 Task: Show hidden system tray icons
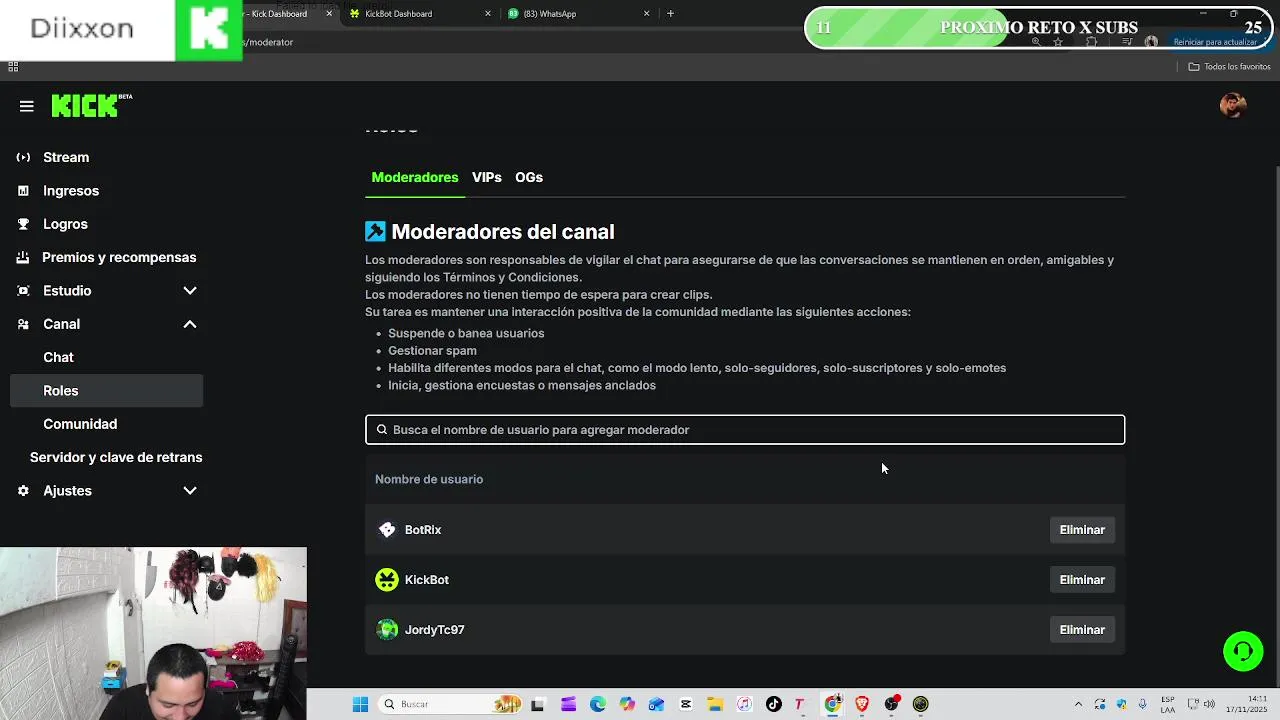pyautogui.click(x=1078, y=704)
